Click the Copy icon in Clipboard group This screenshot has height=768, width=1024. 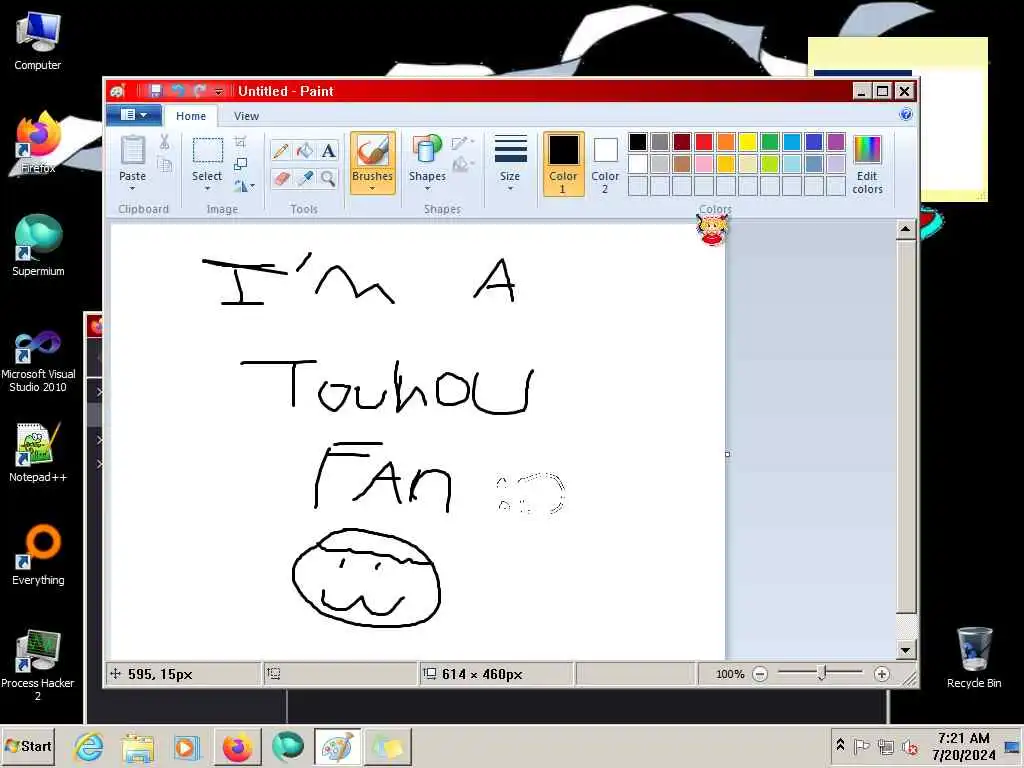coord(164,165)
